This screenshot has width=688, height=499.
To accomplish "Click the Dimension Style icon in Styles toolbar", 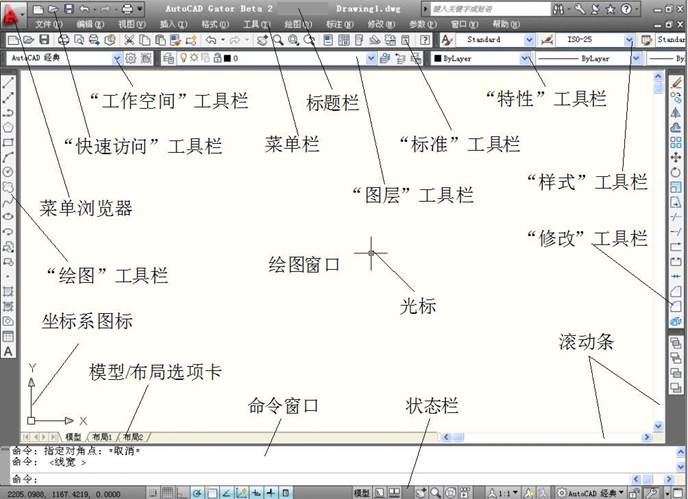I will pyautogui.click(x=547, y=40).
